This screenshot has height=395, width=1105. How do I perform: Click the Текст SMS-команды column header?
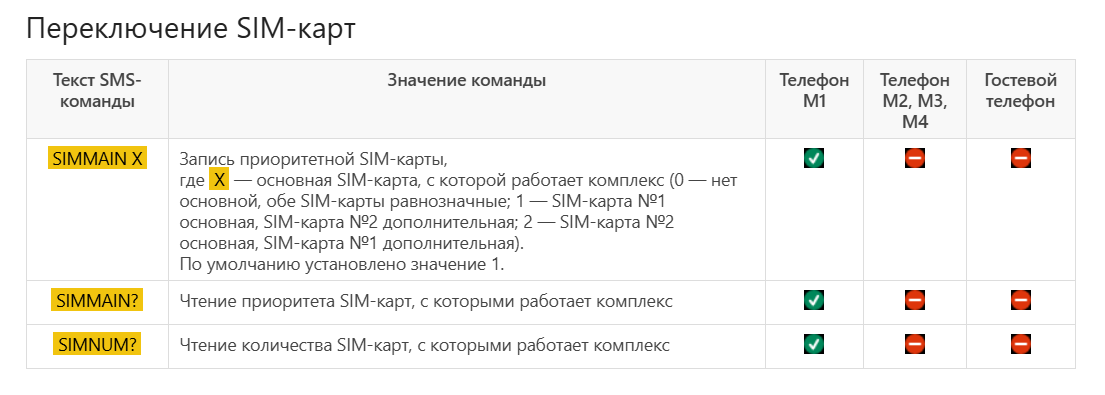tap(97, 91)
